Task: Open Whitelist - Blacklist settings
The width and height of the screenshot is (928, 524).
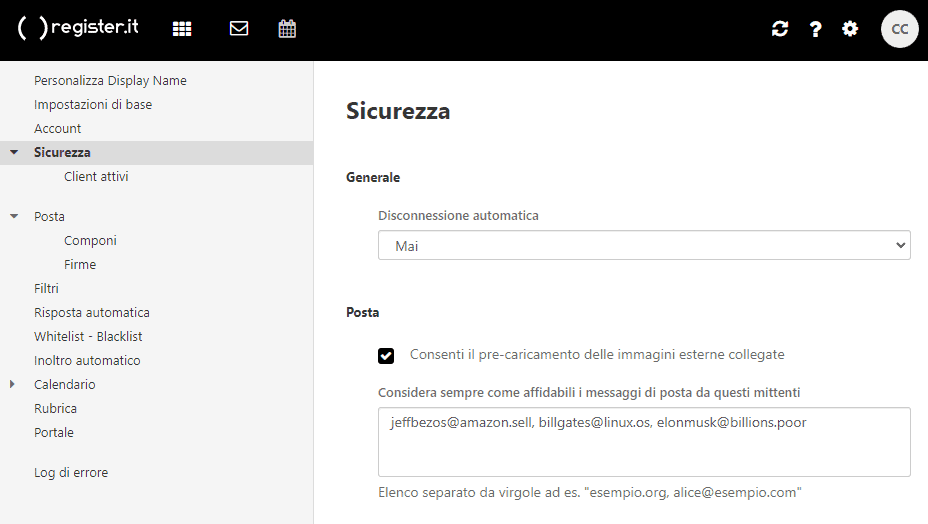Action: pos(88,336)
